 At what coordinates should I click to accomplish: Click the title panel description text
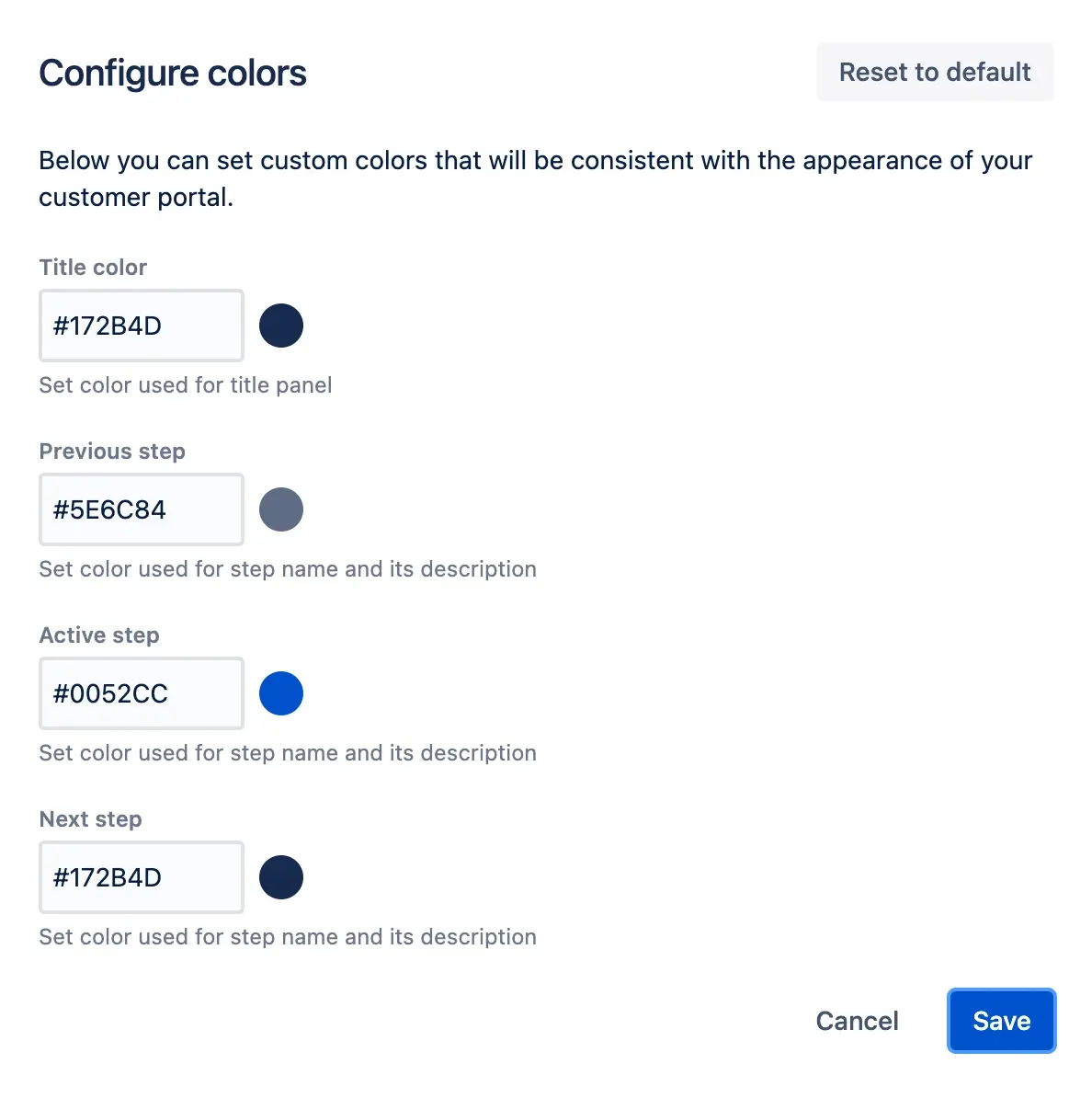pos(185,384)
